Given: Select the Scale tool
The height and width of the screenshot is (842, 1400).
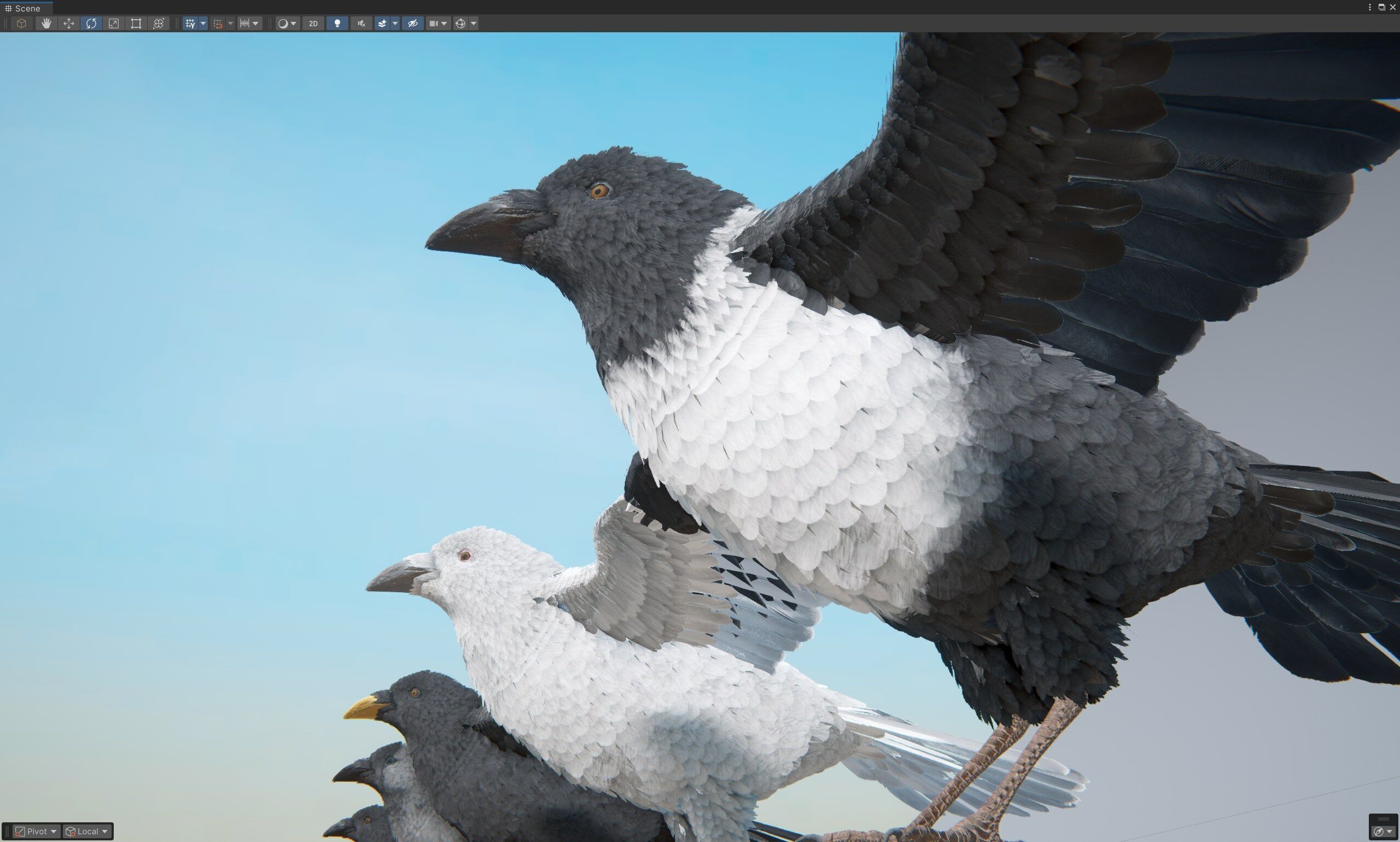Looking at the screenshot, I should point(114,24).
